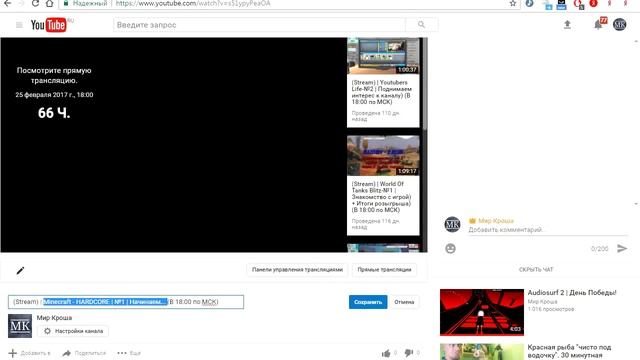This screenshot has width=640, height=360.
Task: Open the Мир Кроша channel name link
Action: point(54,318)
